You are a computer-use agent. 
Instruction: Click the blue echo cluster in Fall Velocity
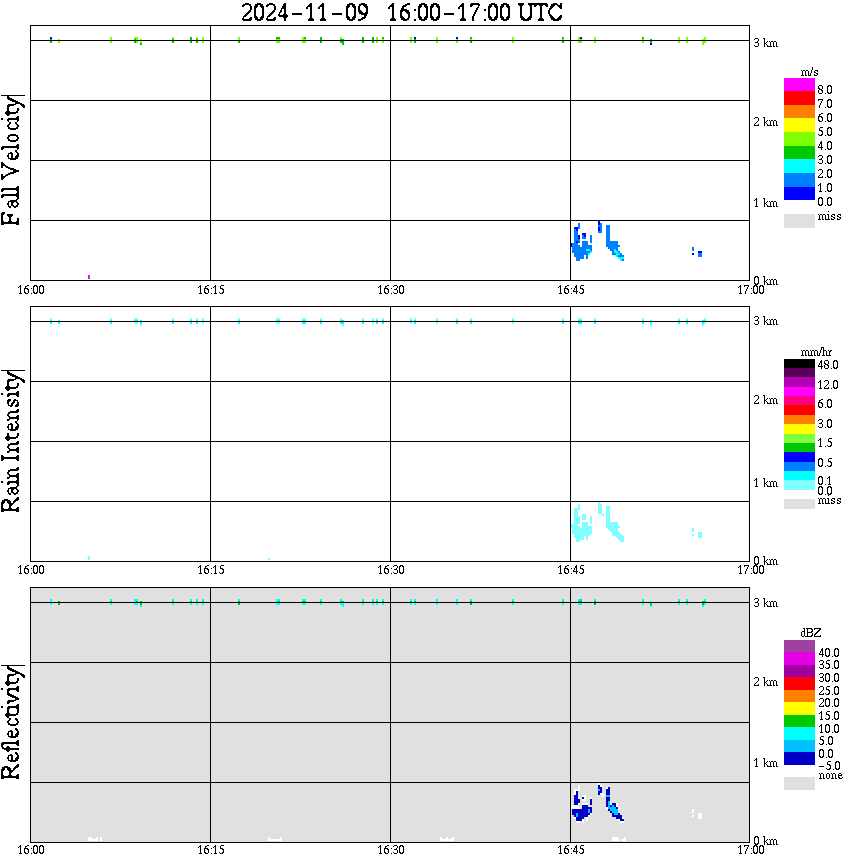coord(581,244)
